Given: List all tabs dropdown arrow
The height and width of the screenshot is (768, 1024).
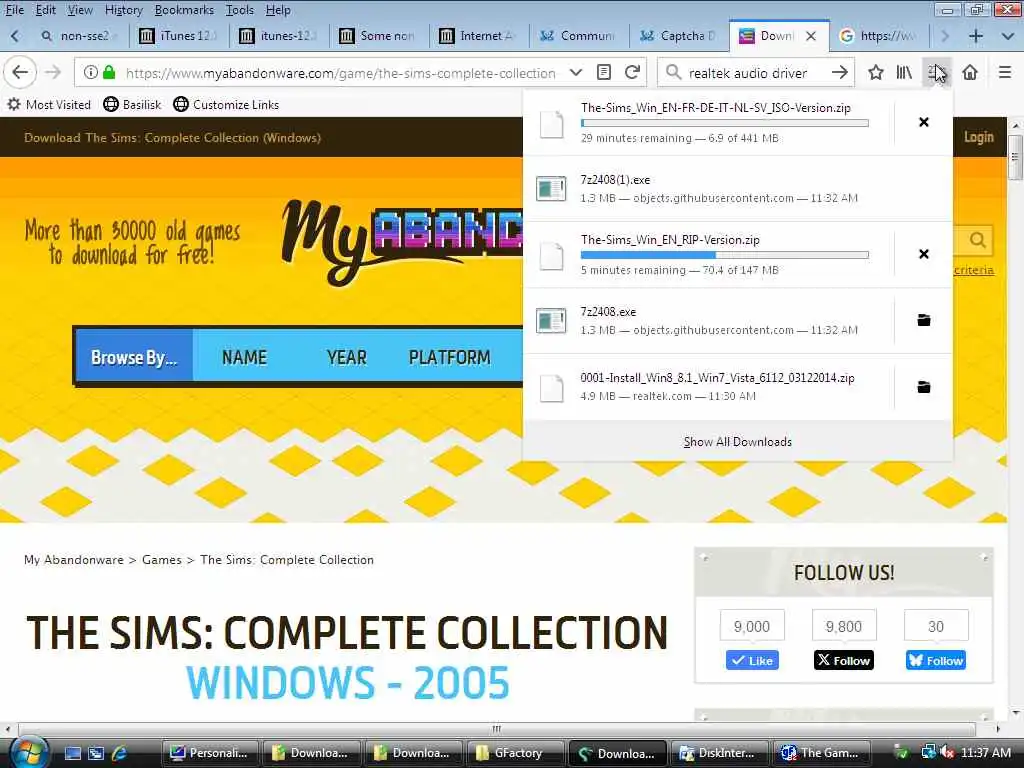Looking at the screenshot, I should click(1008, 36).
